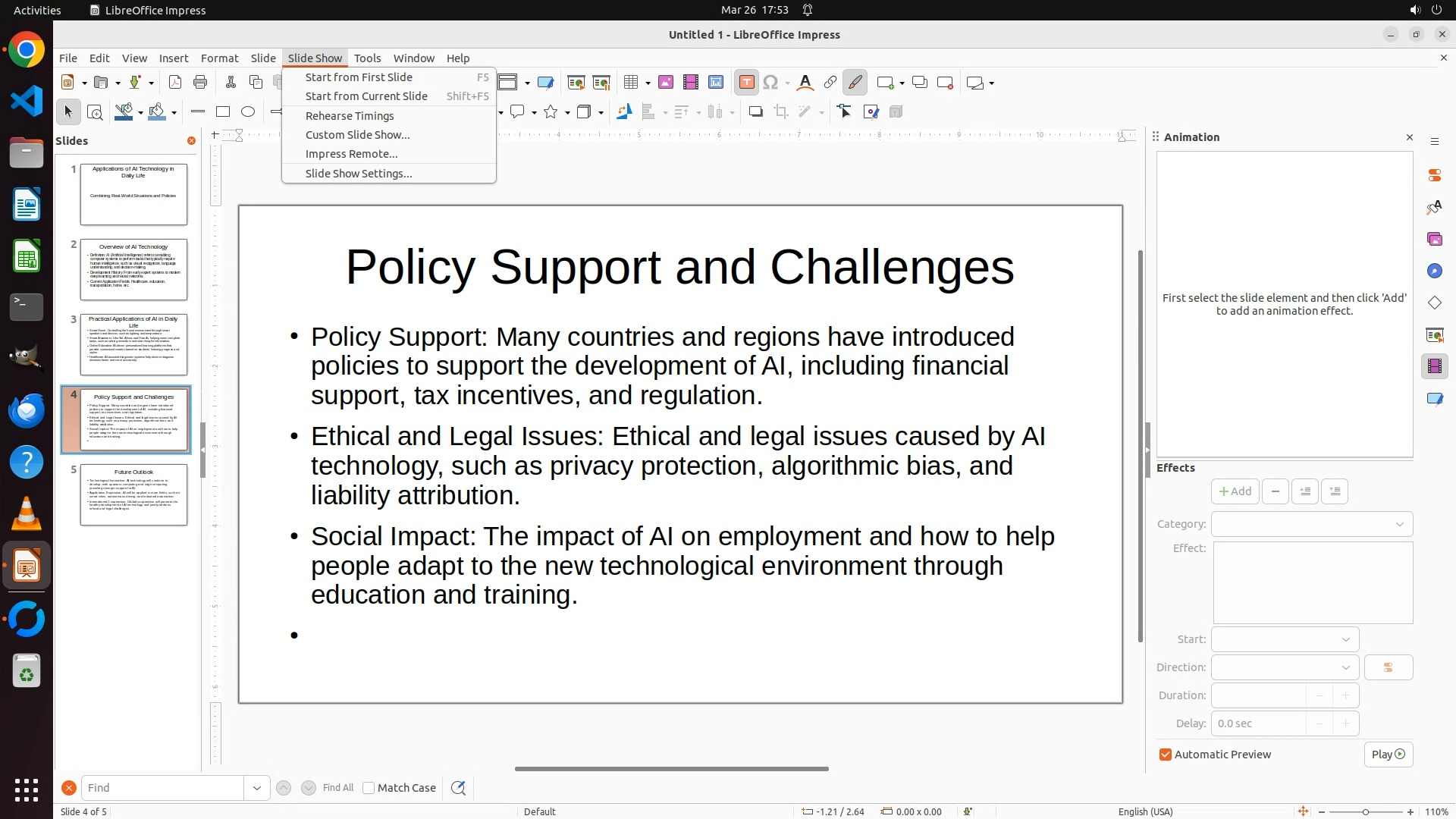Open Slide Show Settings menu entry
Screen dimensions: 1456x819
[x=359, y=174]
